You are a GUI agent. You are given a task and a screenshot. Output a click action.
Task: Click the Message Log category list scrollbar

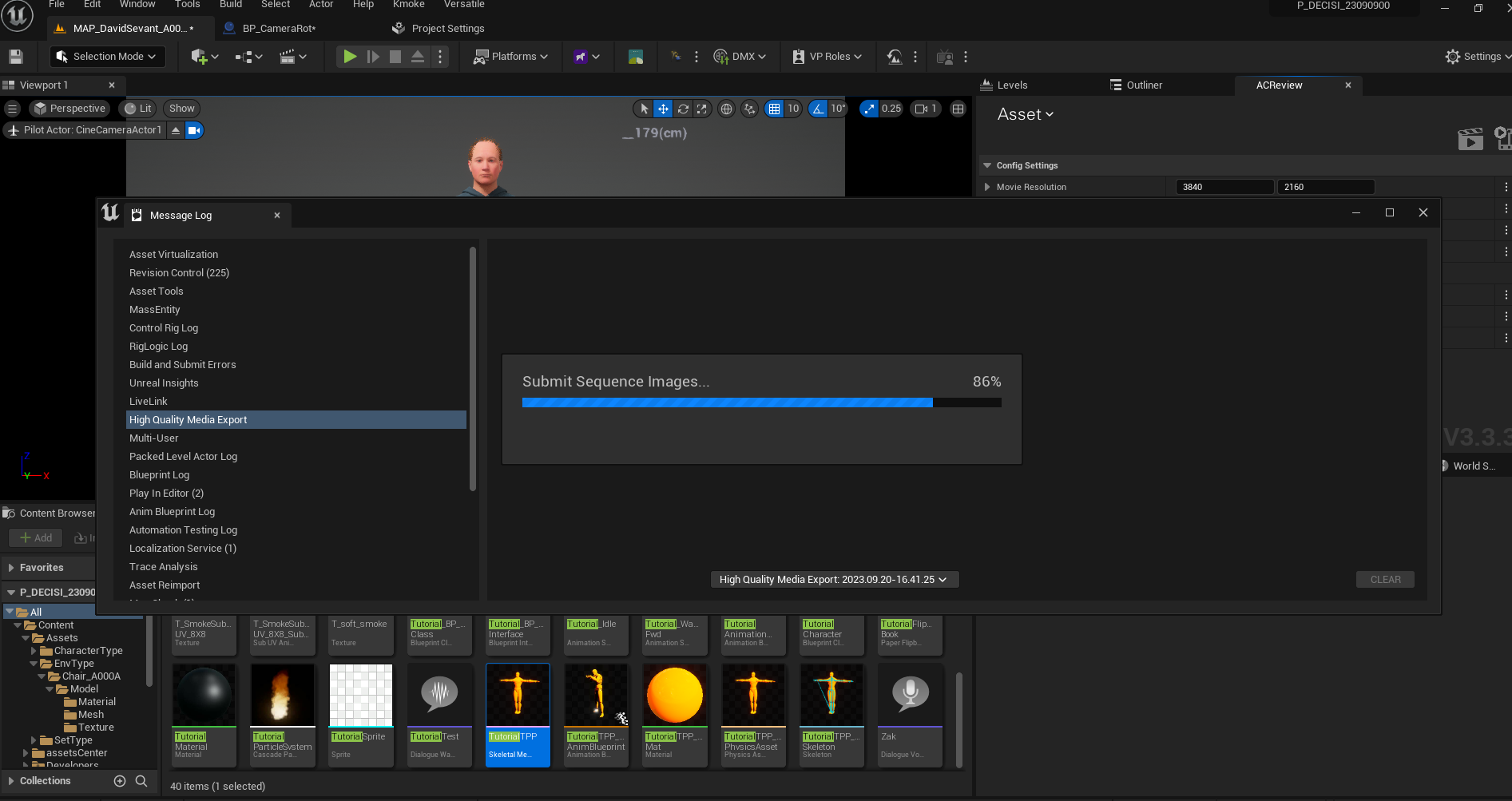[x=473, y=368]
